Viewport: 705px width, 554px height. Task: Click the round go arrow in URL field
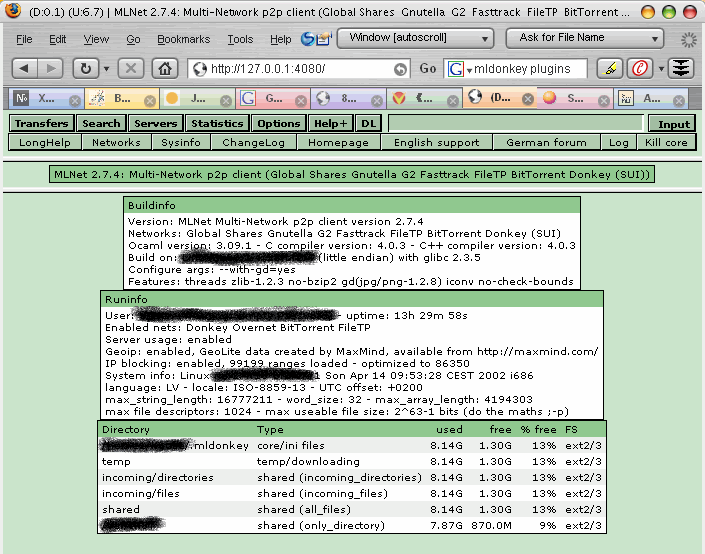click(x=400, y=69)
